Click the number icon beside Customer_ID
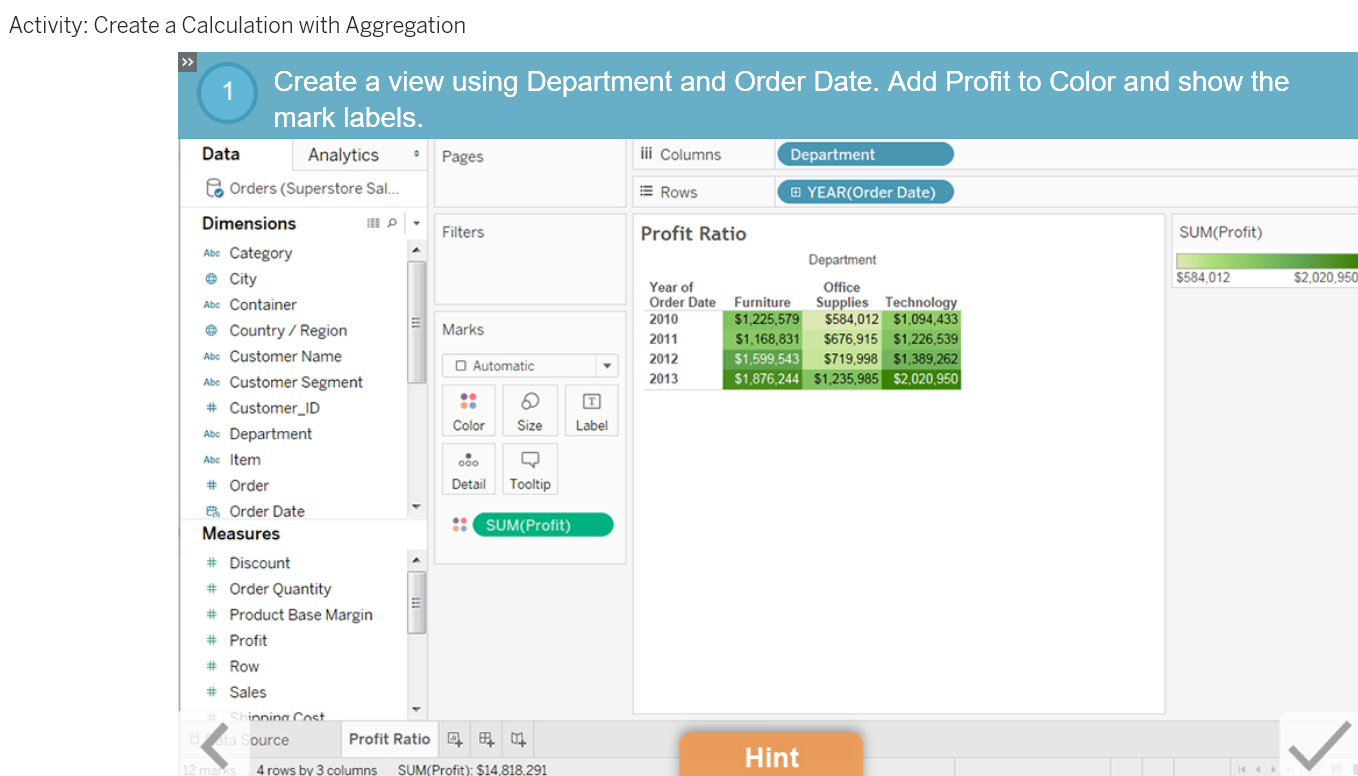The width and height of the screenshot is (1358, 776). (211, 408)
